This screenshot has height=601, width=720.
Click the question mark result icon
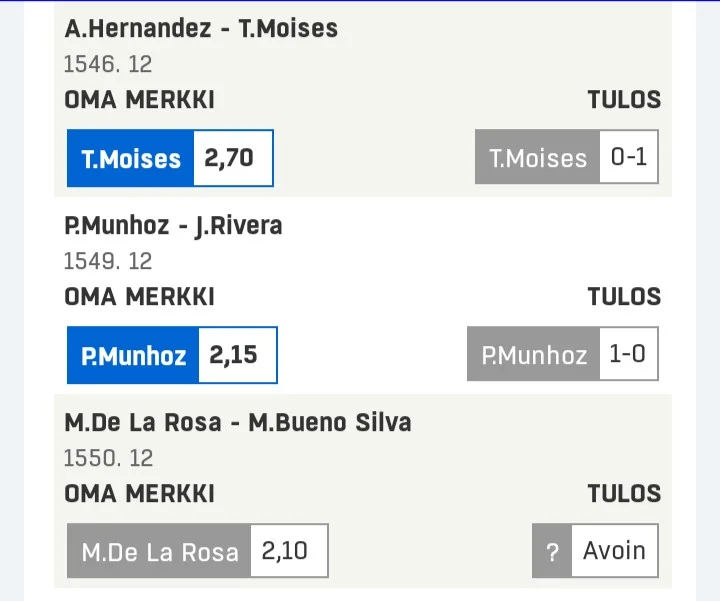[551, 551]
